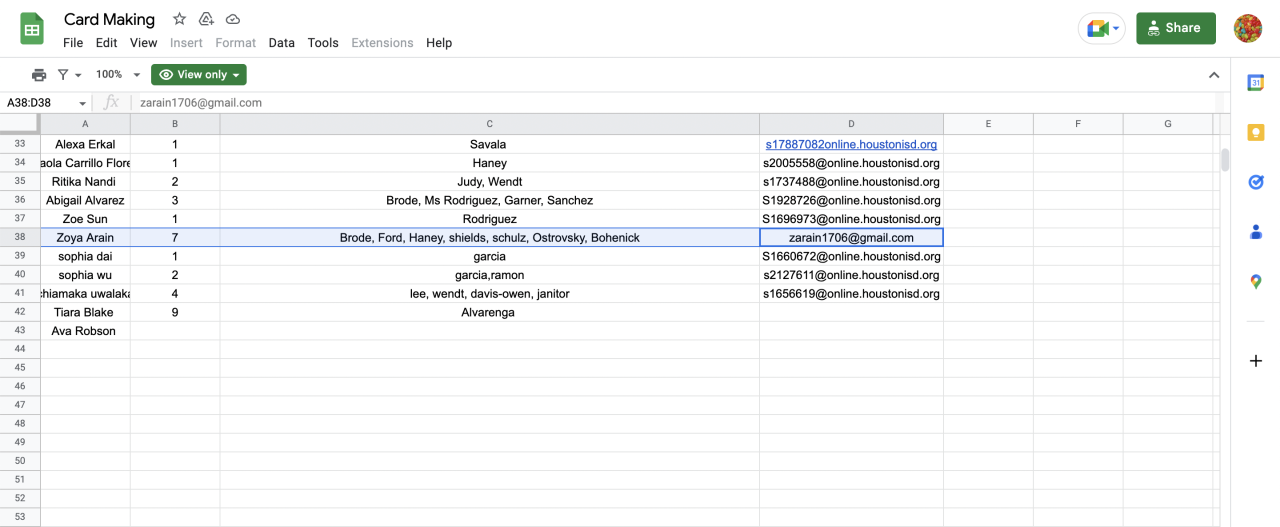The height and width of the screenshot is (527, 1280).
Task: Open the Google Sheets home icon
Action: click(x=32, y=29)
